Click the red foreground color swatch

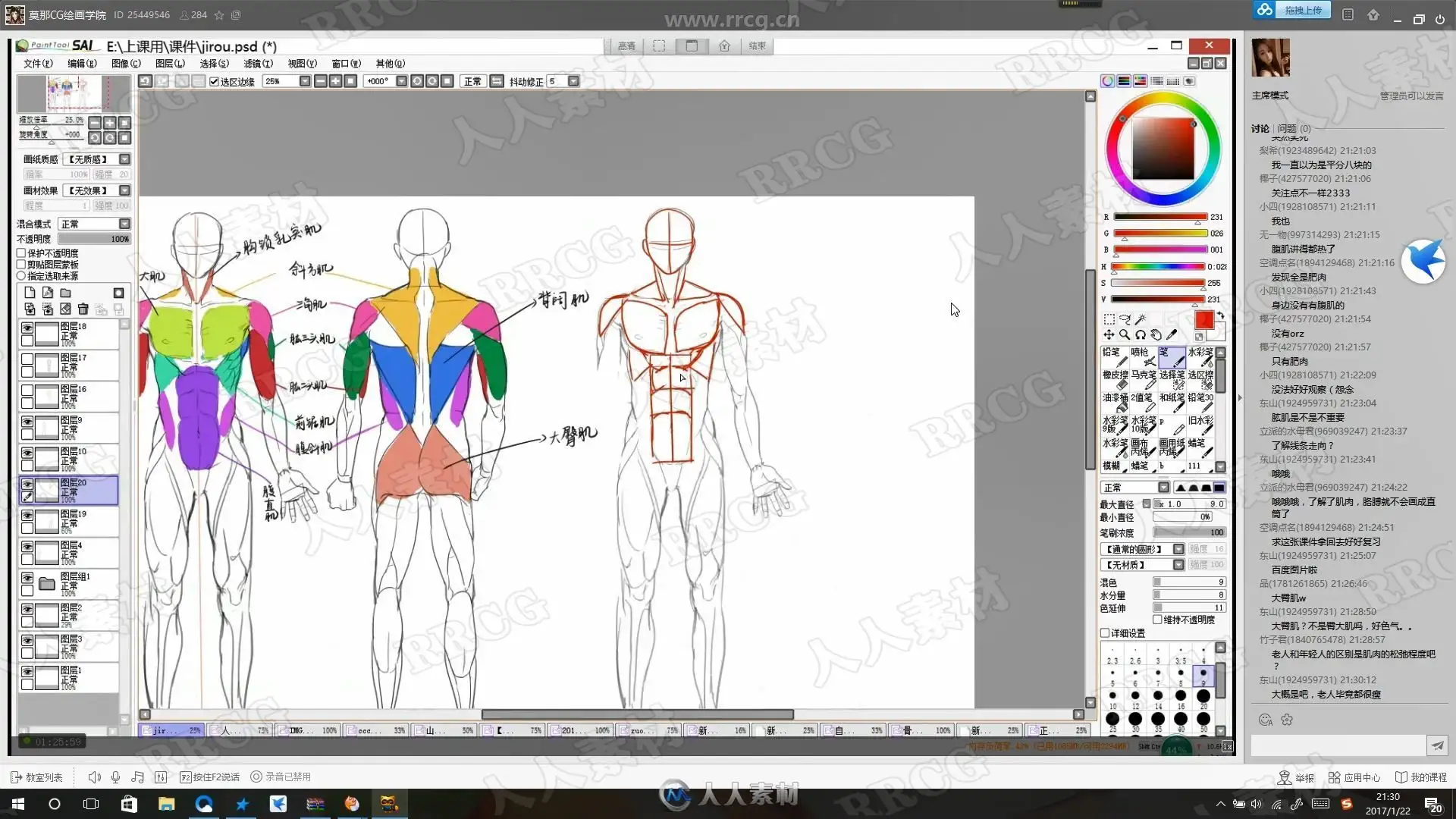[1203, 320]
